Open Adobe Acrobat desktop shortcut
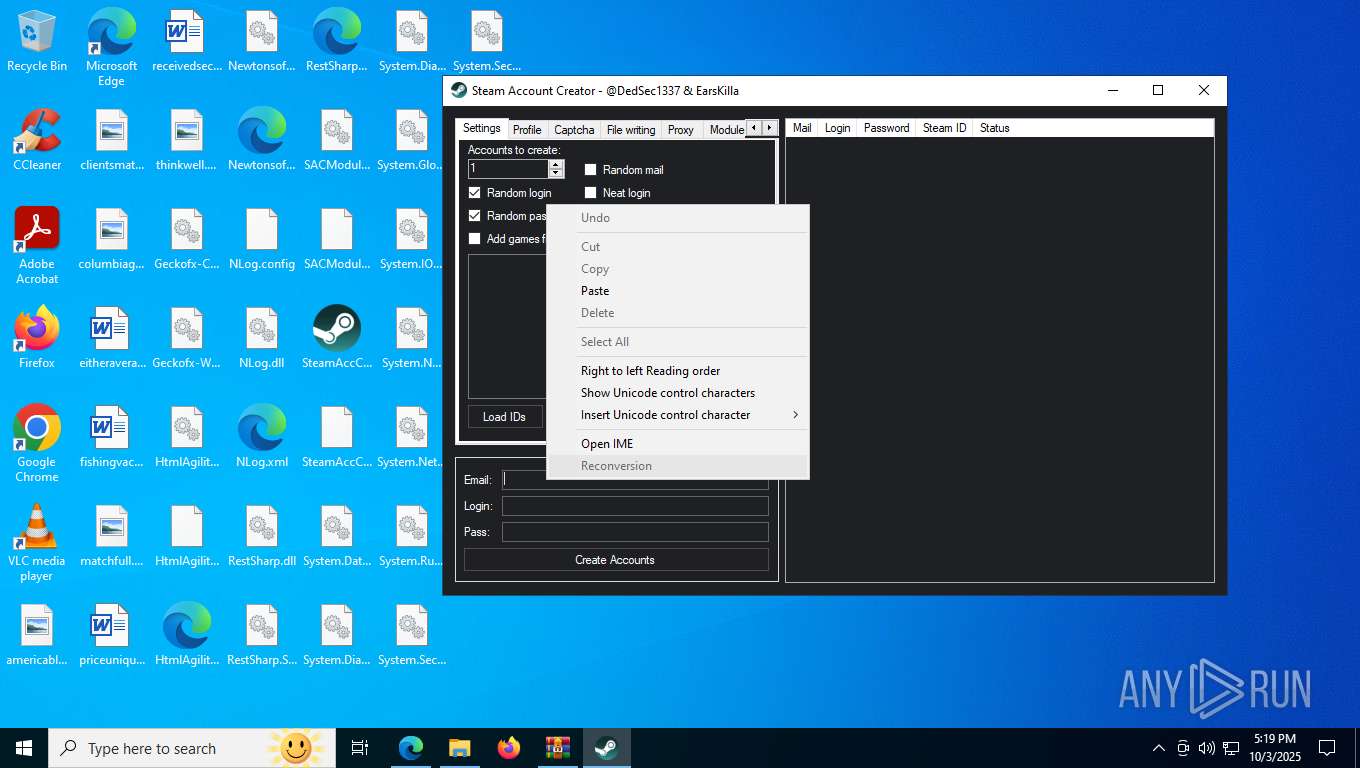The width and height of the screenshot is (1360, 768). coord(37,245)
